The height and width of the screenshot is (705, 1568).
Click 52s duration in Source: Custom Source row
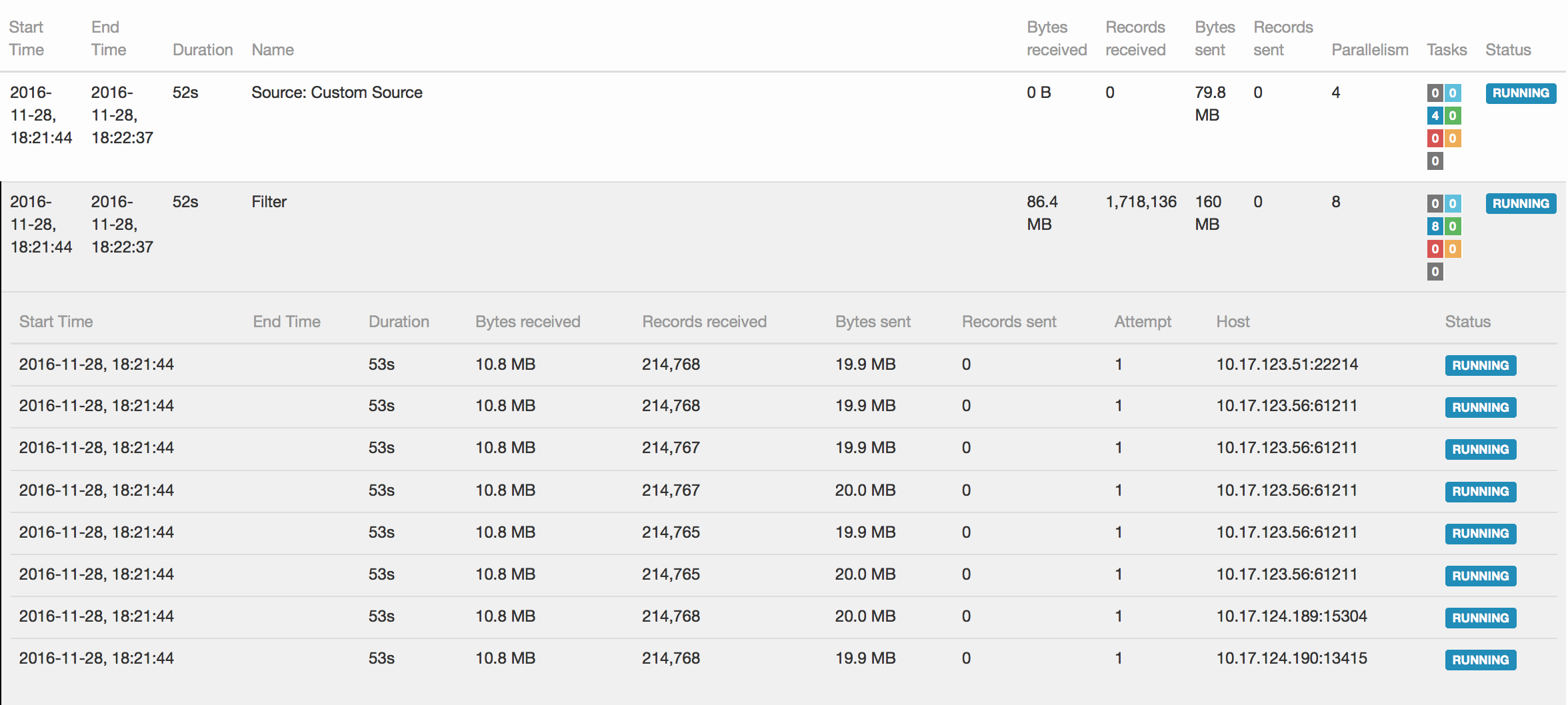[x=185, y=93]
